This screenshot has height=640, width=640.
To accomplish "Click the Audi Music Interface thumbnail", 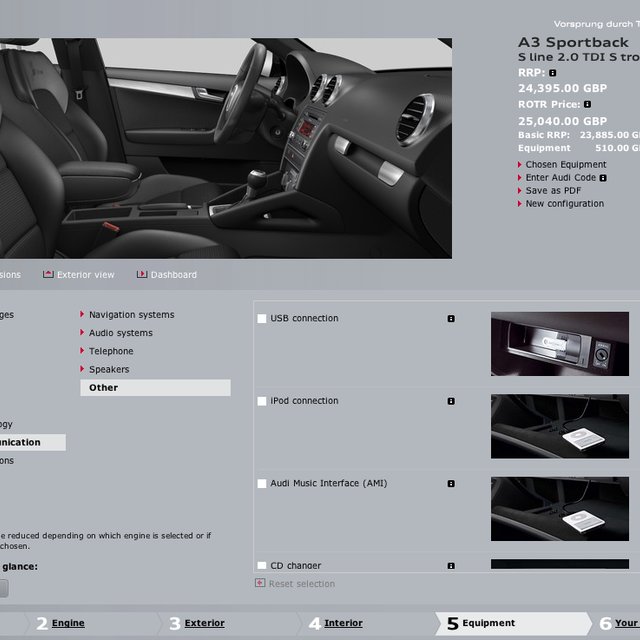I will (x=560, y=509).
